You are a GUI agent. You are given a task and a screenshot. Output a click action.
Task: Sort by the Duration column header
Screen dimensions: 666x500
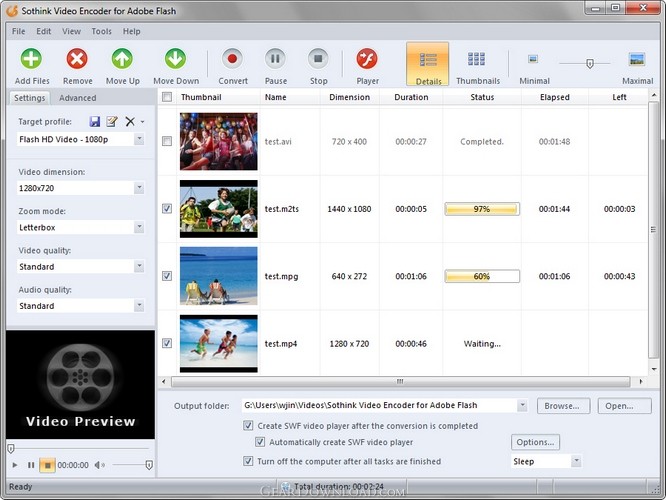point(411,97)
